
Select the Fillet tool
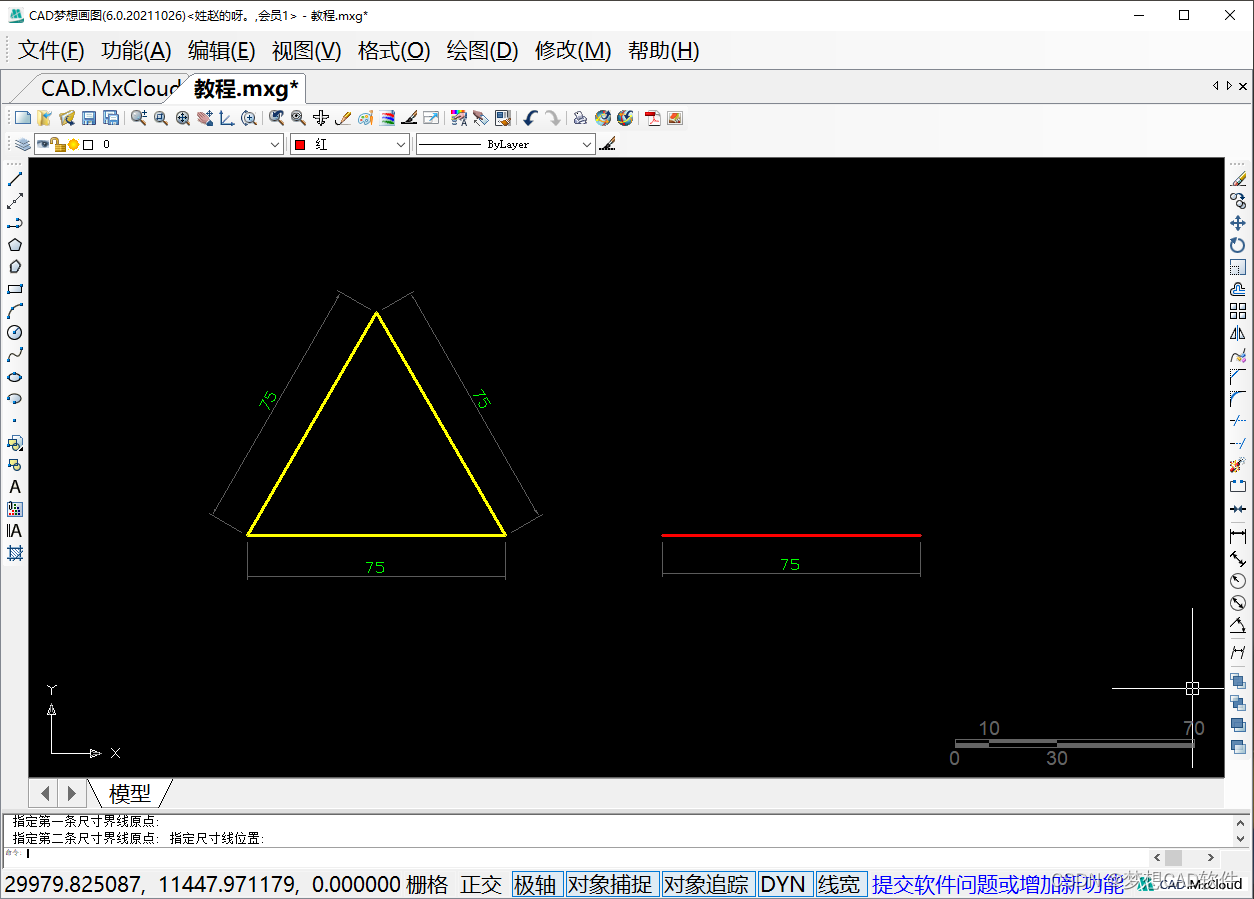tap(1238, 399)
